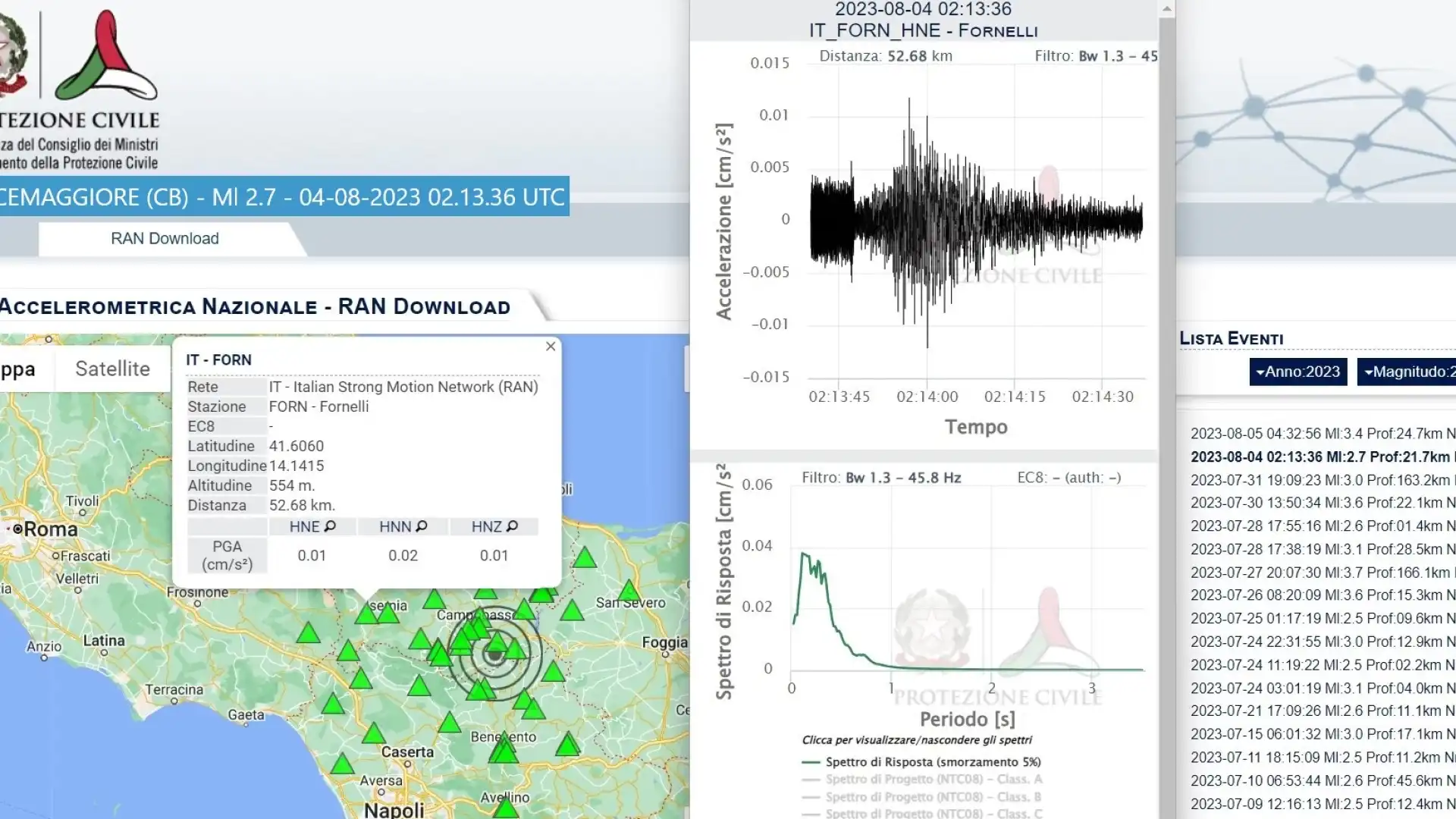
Task: Select event 2023-07-15 06:01:32 Ml:3.0
Action: (1323, 734)
